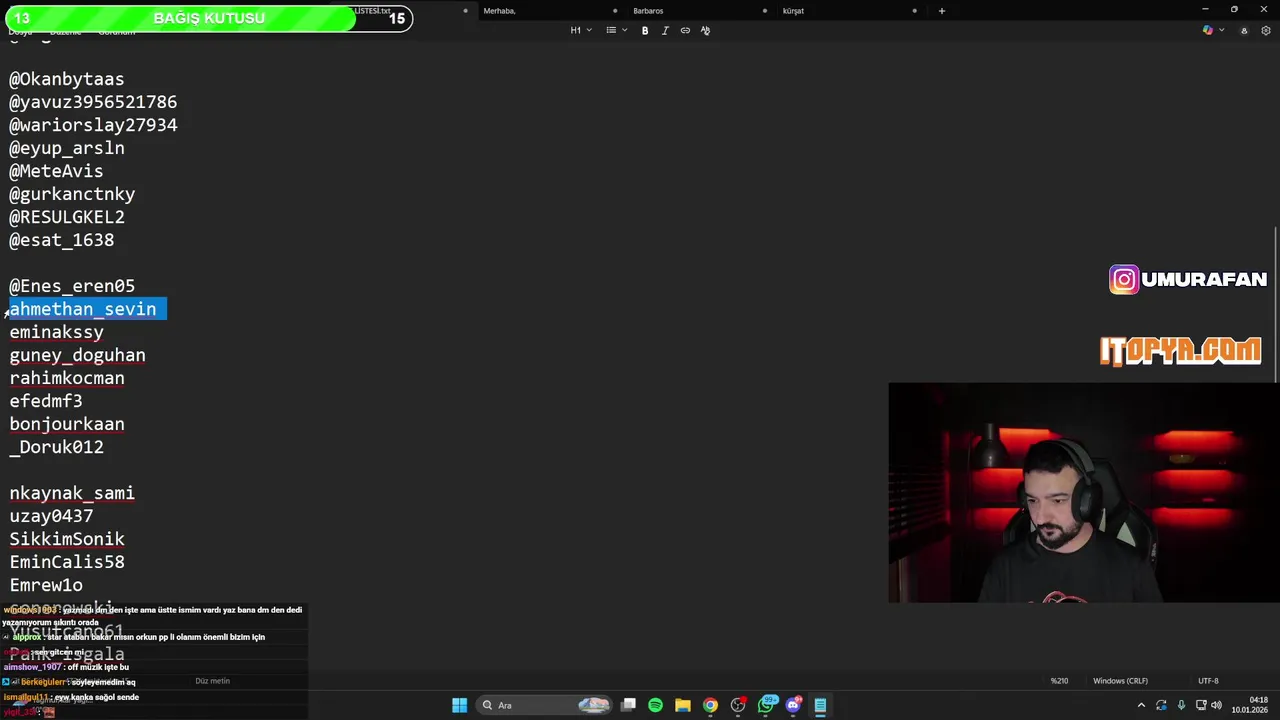Click the line "rahimkocman"
Image resolution: width=1280 pixels, height=720 pixels.
click(x=67, y=378)
